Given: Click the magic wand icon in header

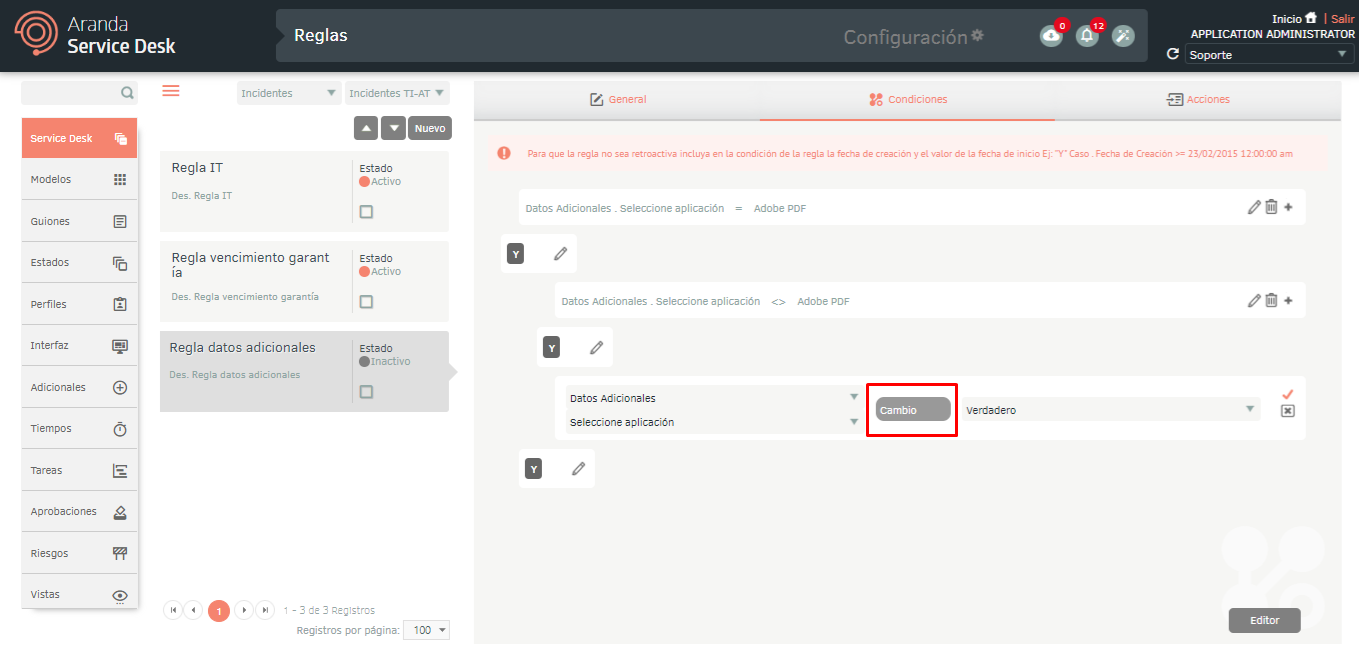Looking at the screenshot, I should [x=1123, y=36].
